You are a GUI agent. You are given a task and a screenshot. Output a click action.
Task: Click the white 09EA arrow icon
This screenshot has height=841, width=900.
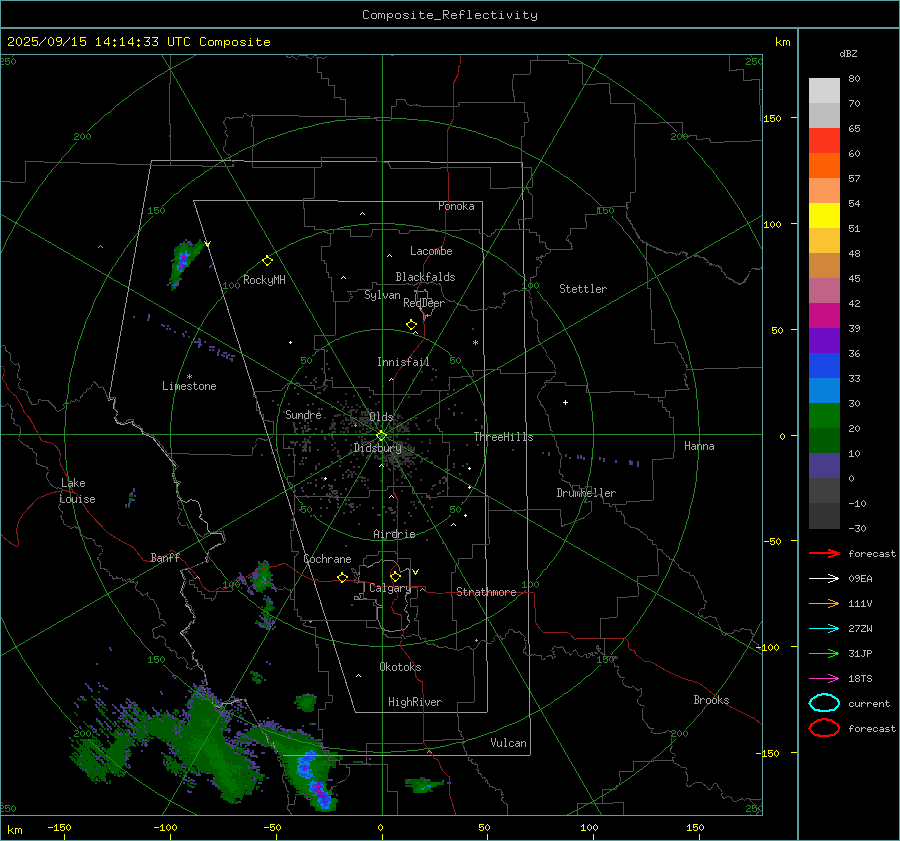[x=824, y=578]
